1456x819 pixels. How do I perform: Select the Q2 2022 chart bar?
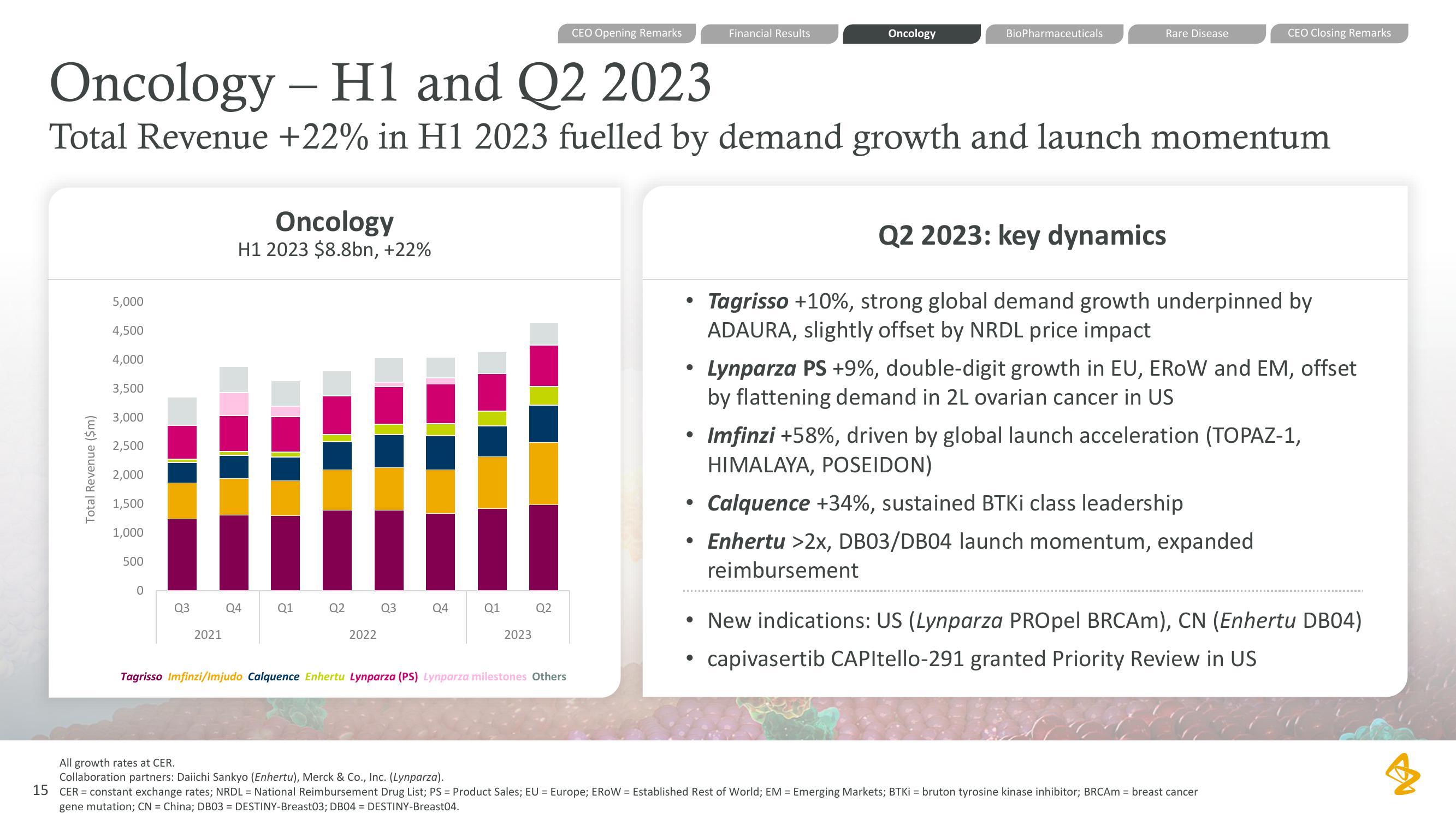(x=337, y=481)
